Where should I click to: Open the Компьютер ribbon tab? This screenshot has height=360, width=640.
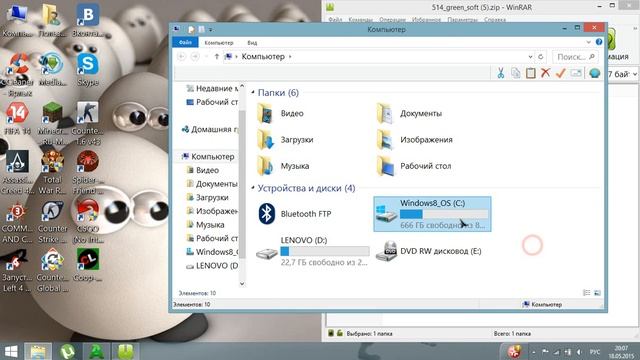pyautogui.click(x=219, y=42)
